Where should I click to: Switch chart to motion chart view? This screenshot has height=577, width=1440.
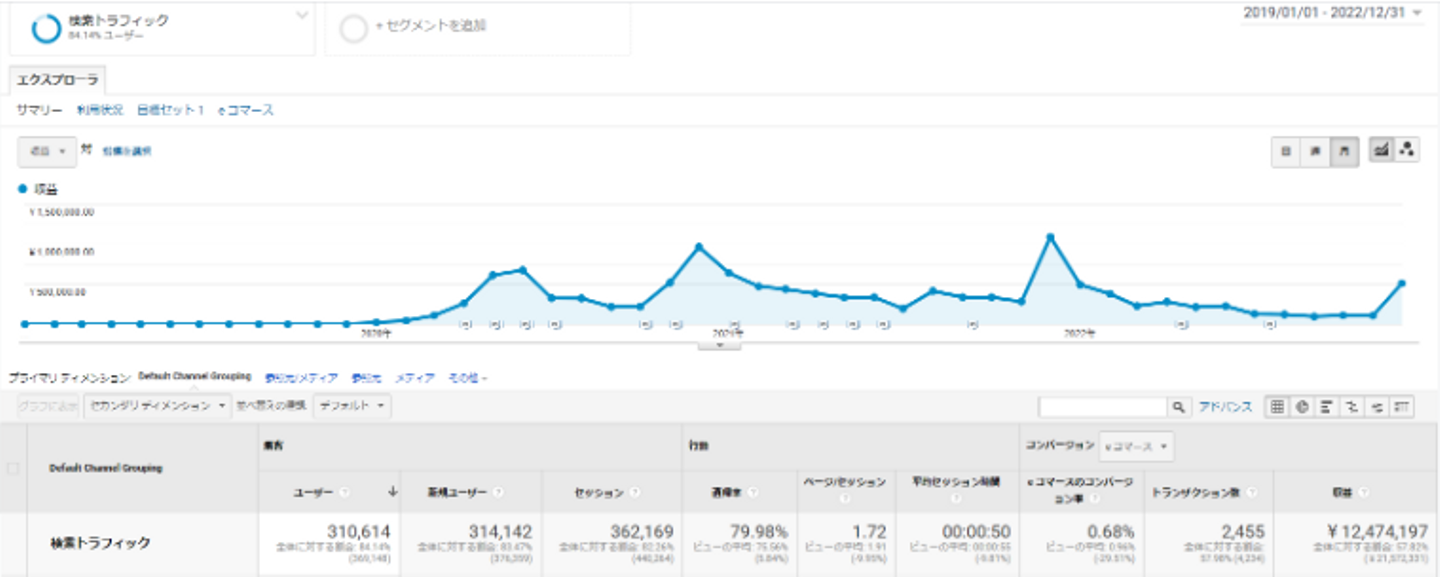1407,151
